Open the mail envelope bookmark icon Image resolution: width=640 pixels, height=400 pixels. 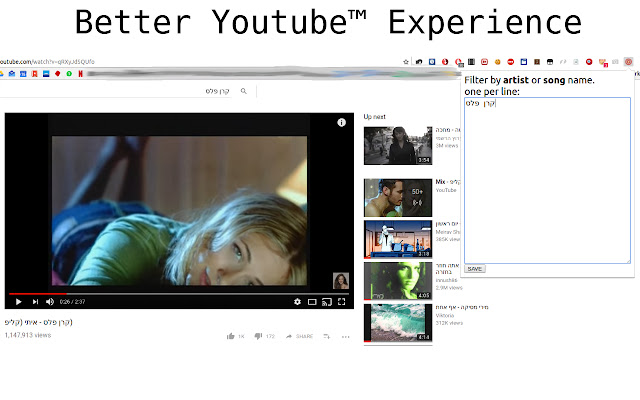[x=12, y=74]
